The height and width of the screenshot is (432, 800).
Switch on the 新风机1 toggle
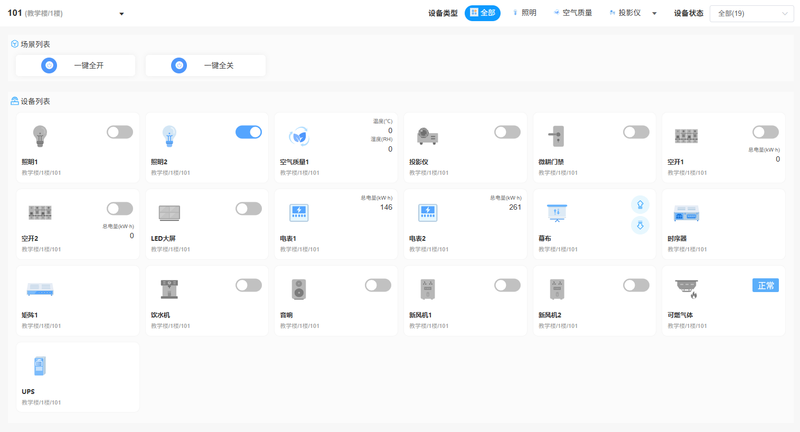coord(507,285)
